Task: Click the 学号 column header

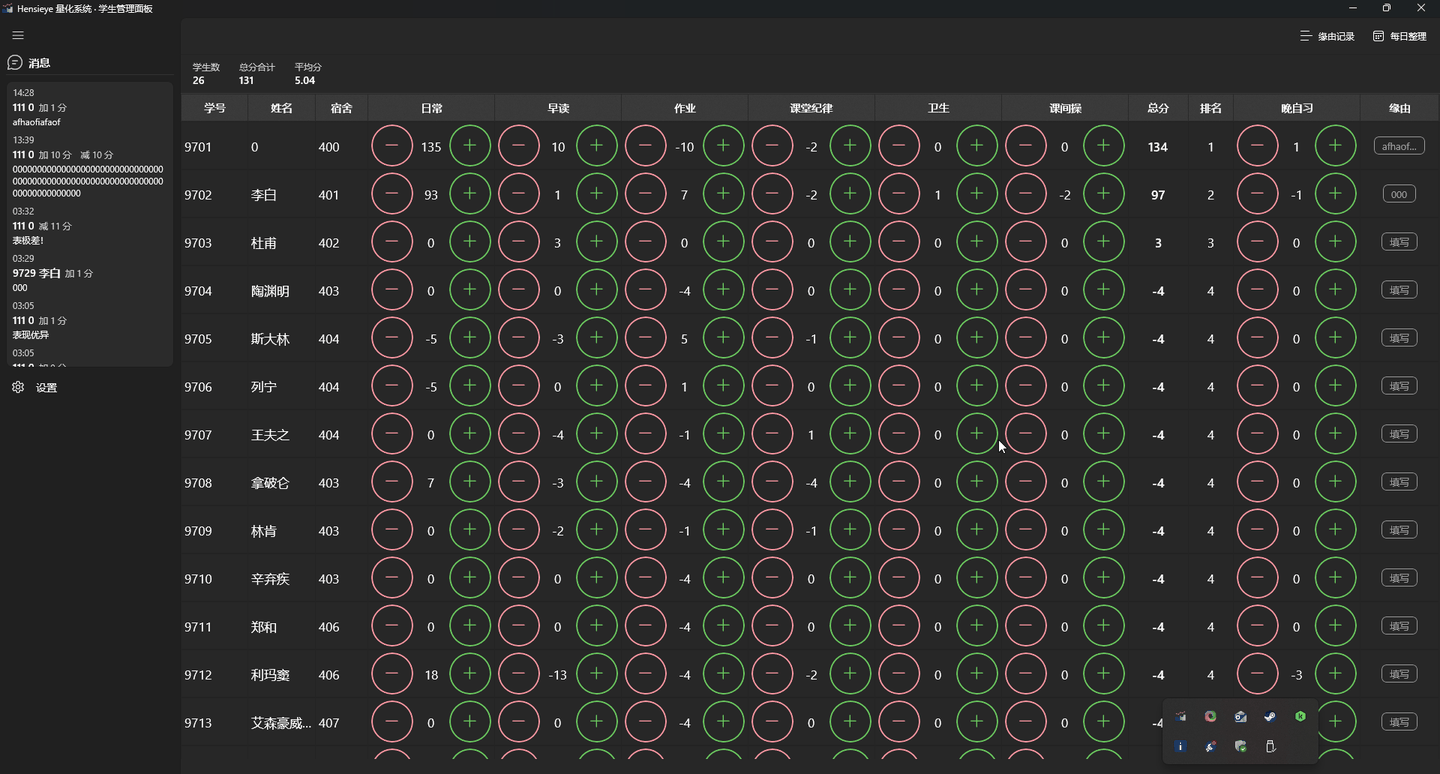Action: 214,108
